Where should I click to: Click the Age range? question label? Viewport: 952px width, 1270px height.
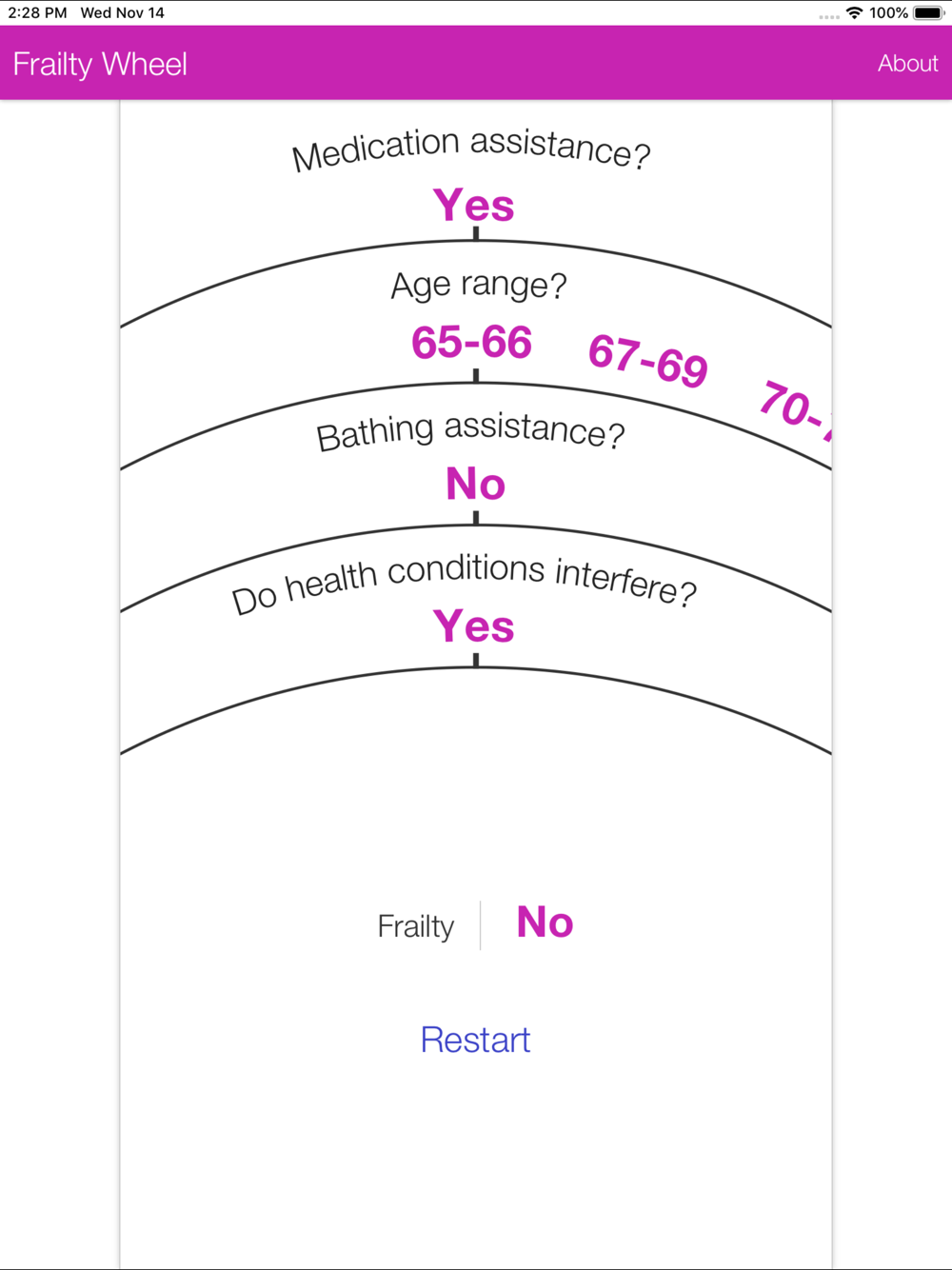[479, 285]
